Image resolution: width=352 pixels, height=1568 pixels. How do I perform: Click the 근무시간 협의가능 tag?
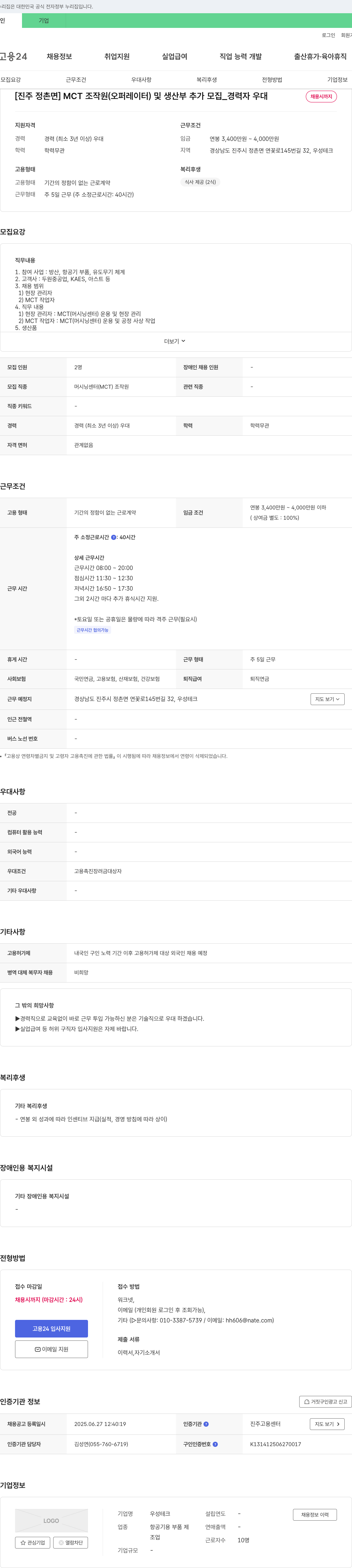pyautogui.click(x=92, y=631)
